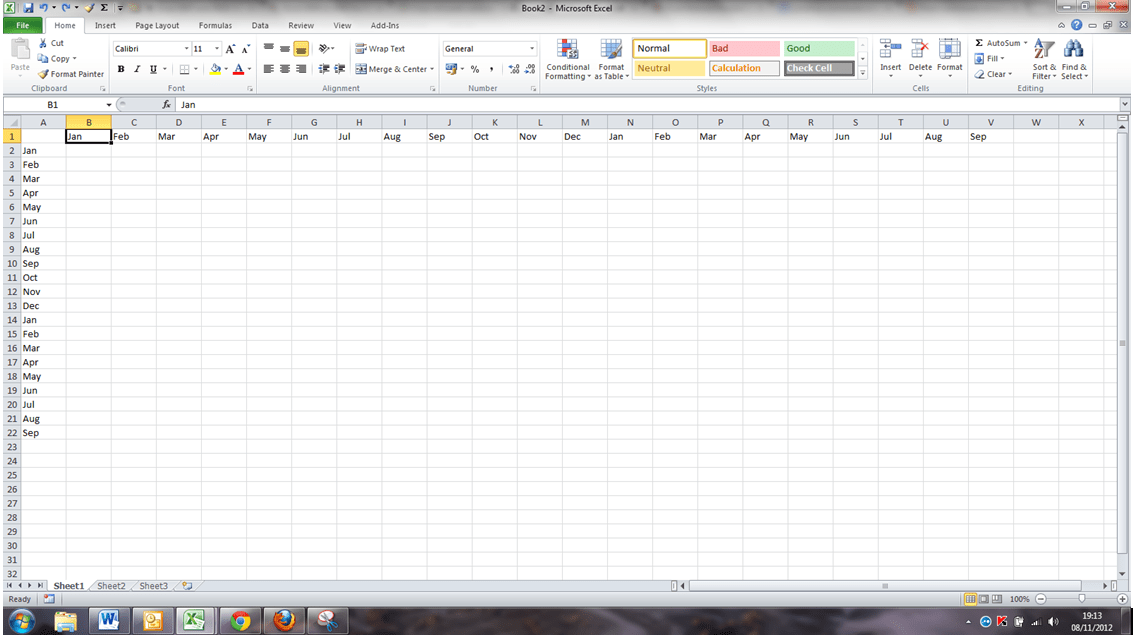
Task: Open the Number Format dropdown showing General
Action: [489, 48]
